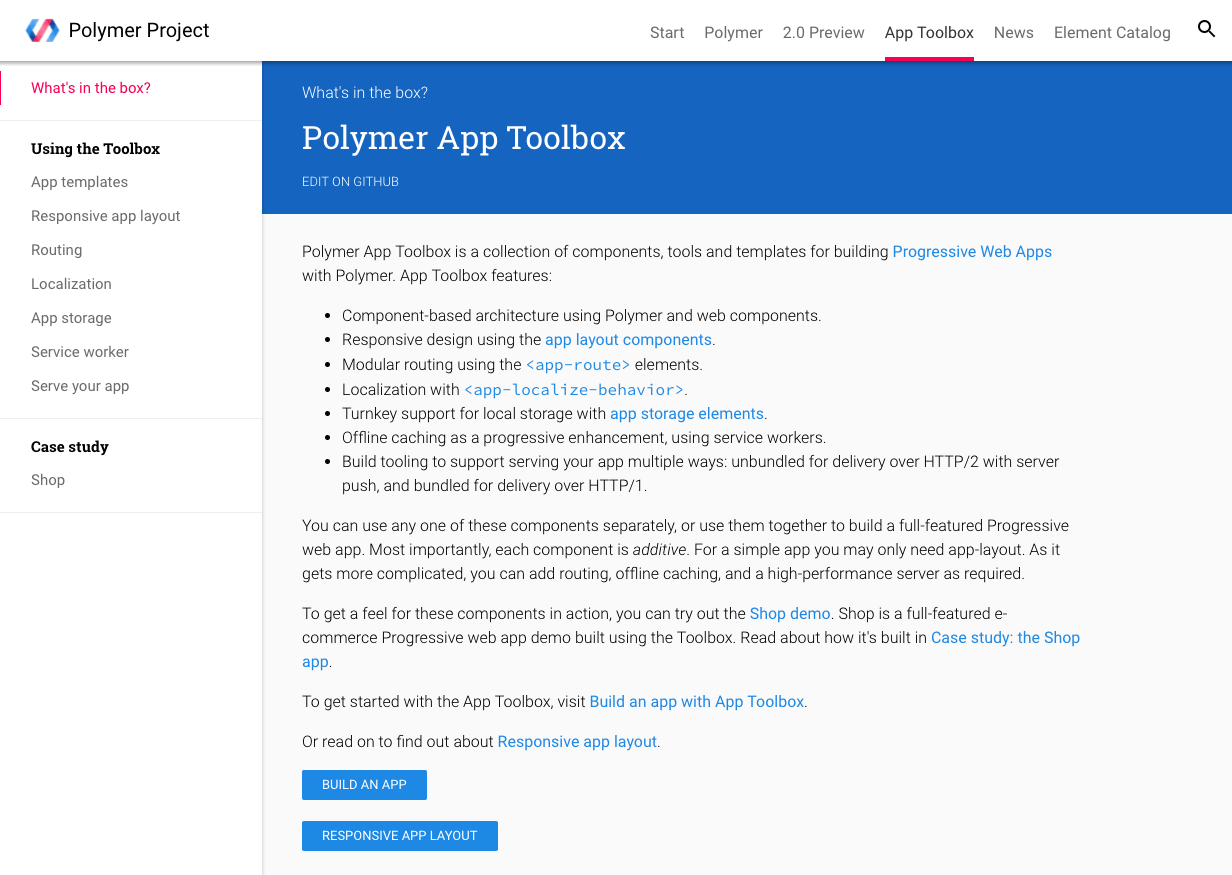This screenshot has height=875, width=1232.
Task: Open Serve your app sidebar entry
Action: click(80, 386)
